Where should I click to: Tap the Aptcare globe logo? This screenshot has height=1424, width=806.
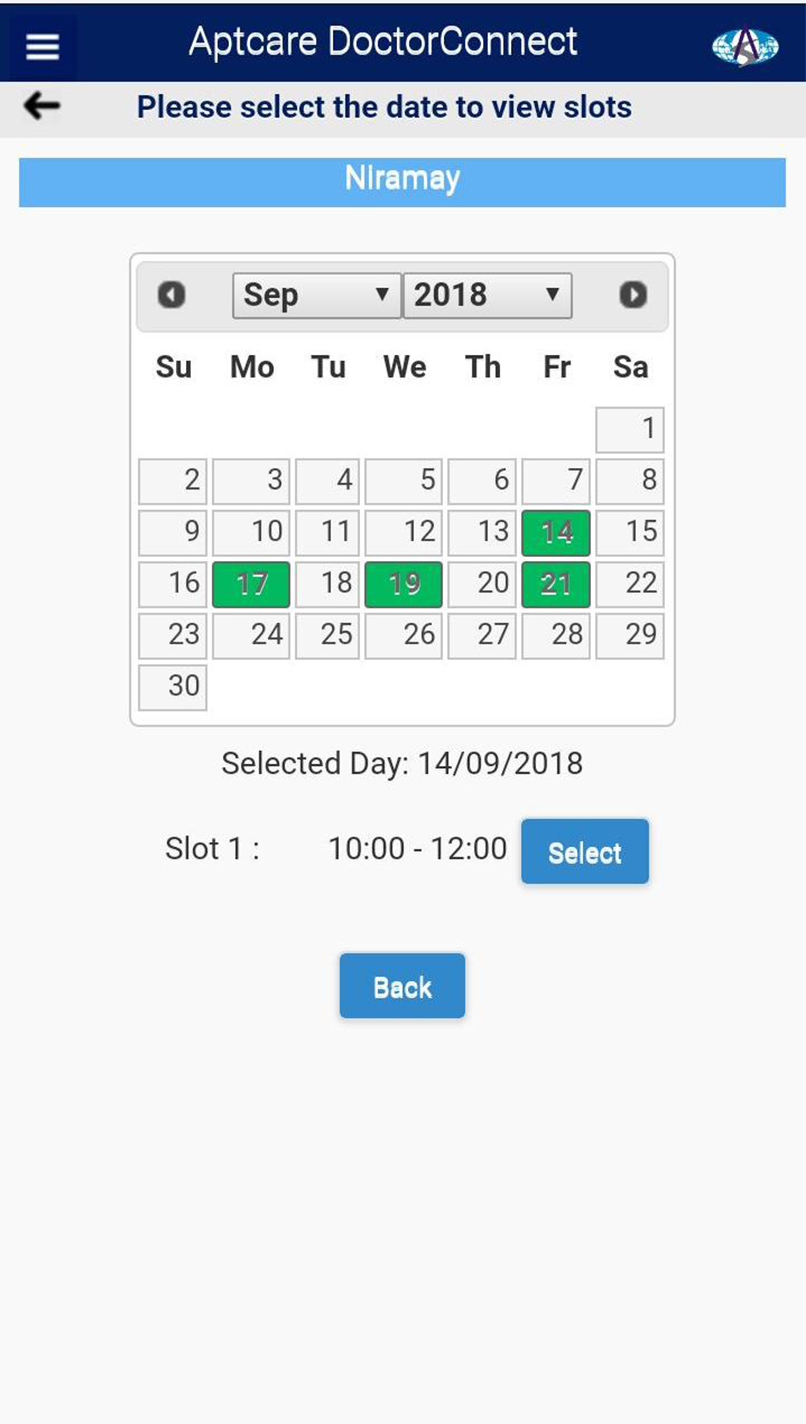click(744, 46)
